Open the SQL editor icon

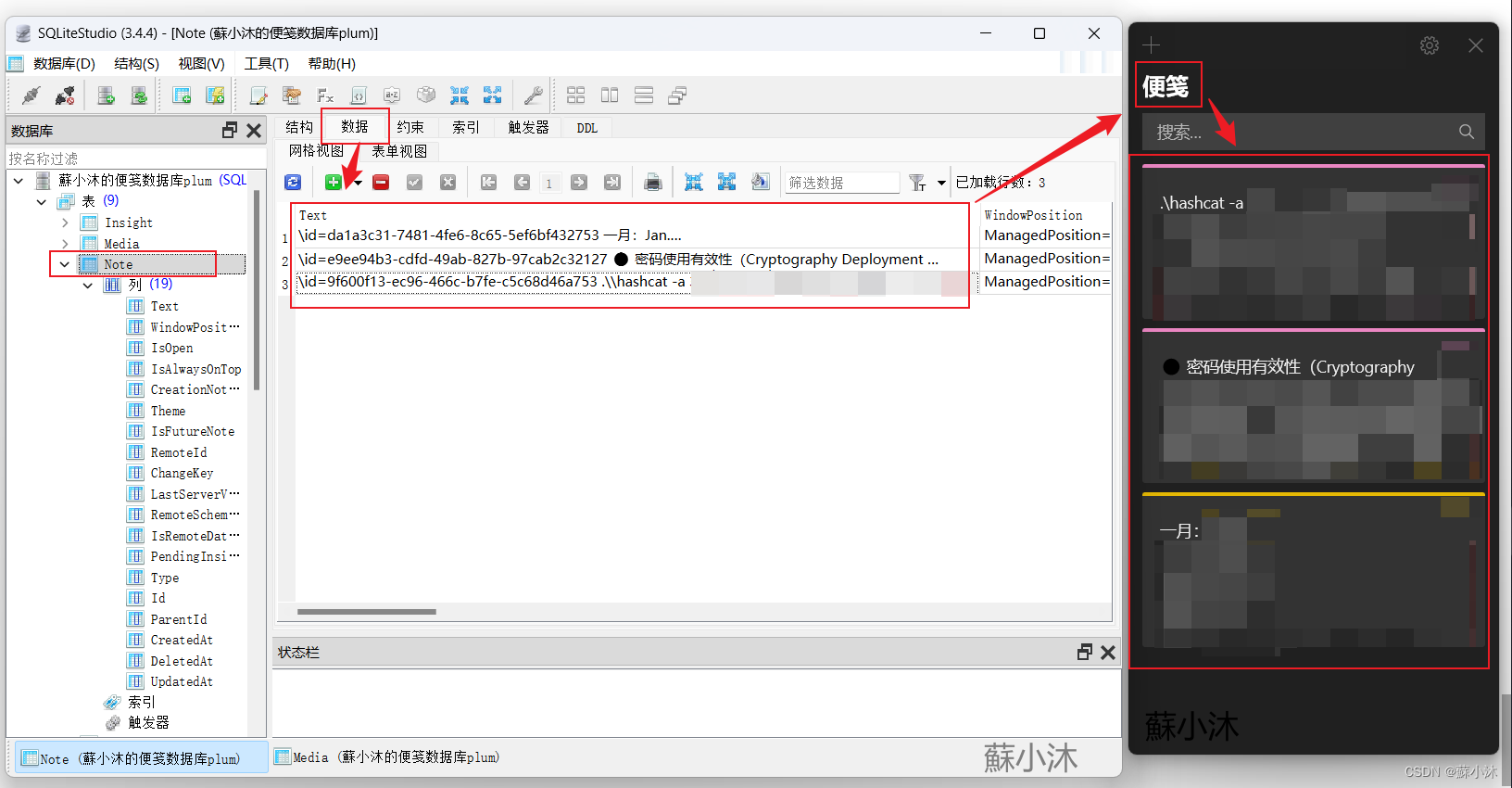click(258, 95)
